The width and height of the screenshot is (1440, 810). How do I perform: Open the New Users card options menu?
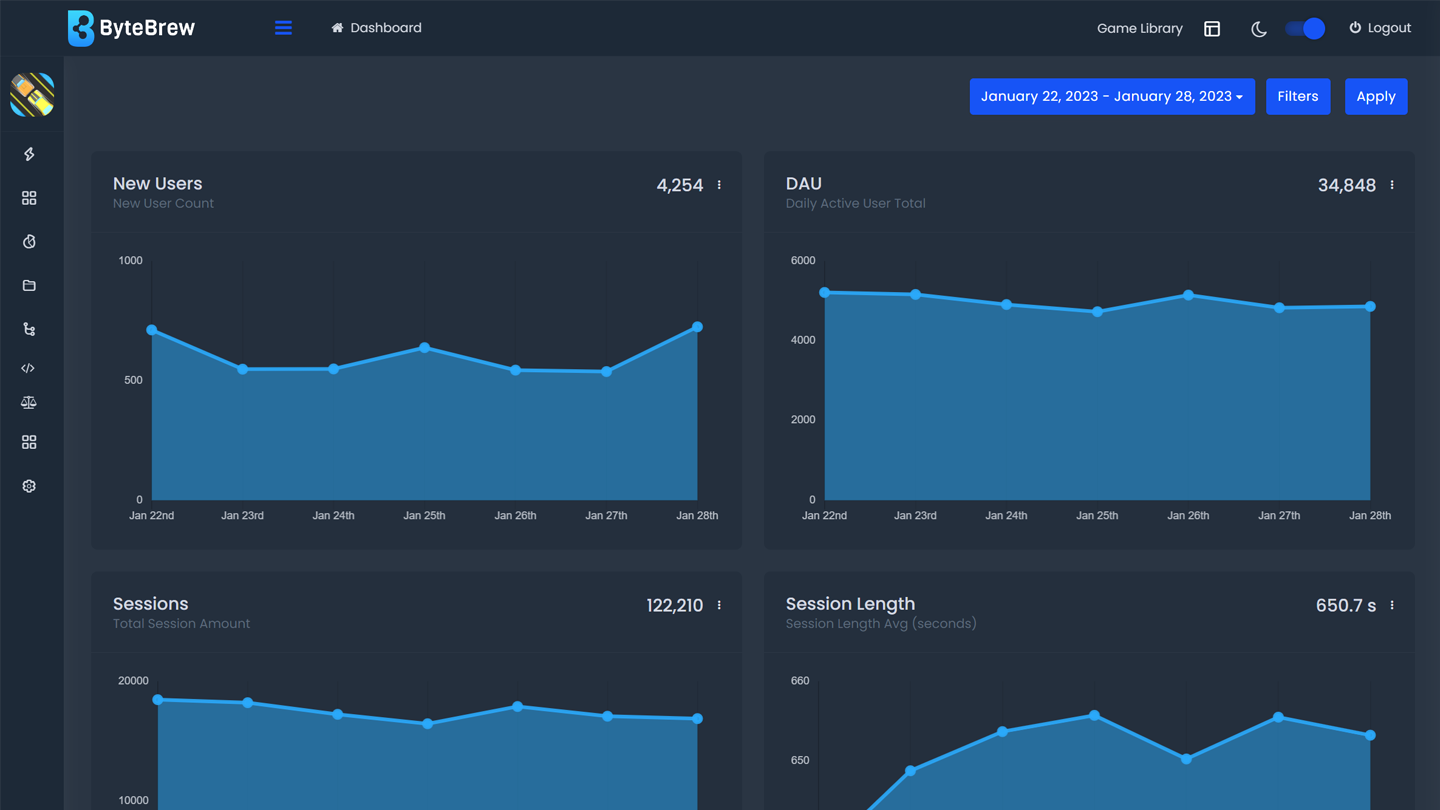coord(719,185)
